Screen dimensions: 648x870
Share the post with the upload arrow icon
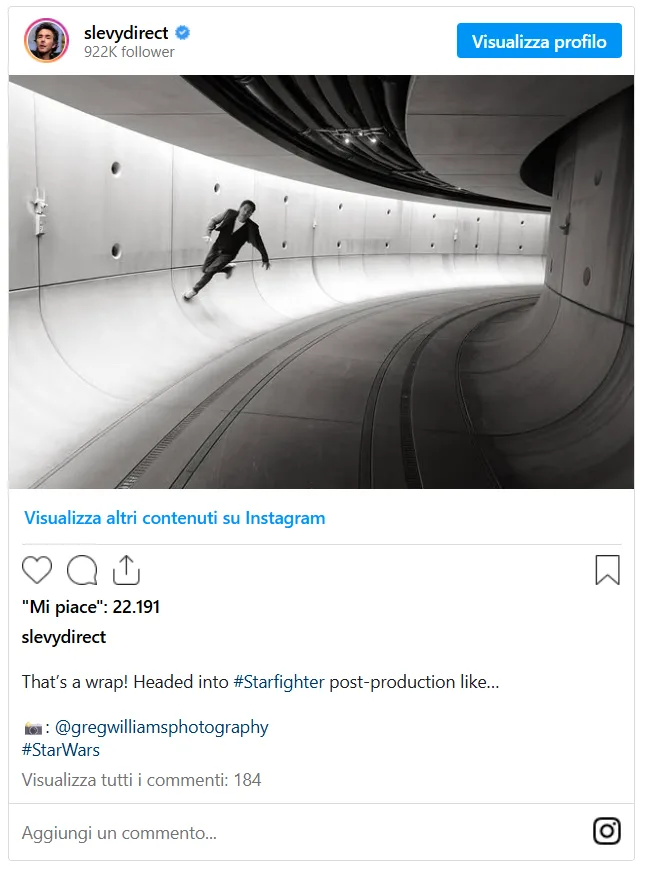126,570
